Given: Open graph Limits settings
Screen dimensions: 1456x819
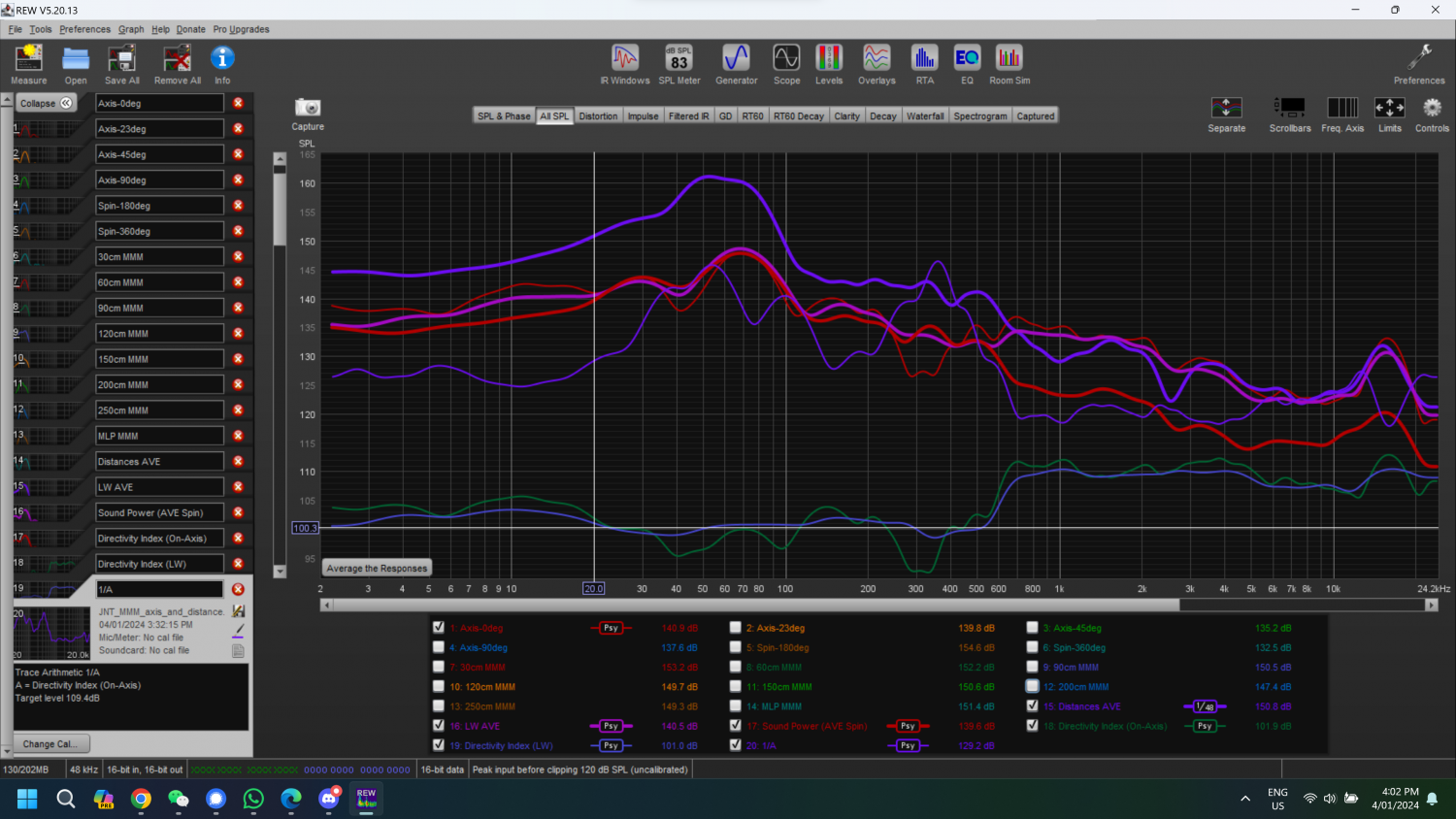Looking at the screenshot, I should (x=1389, y=113).
